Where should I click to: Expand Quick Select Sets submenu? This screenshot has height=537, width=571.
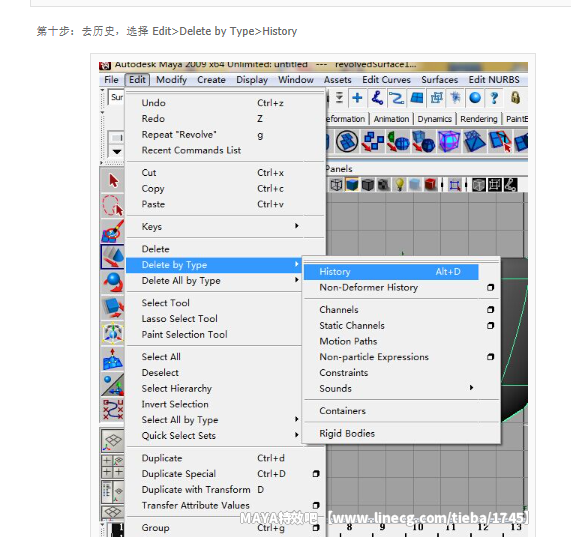[x=297, y=435]
